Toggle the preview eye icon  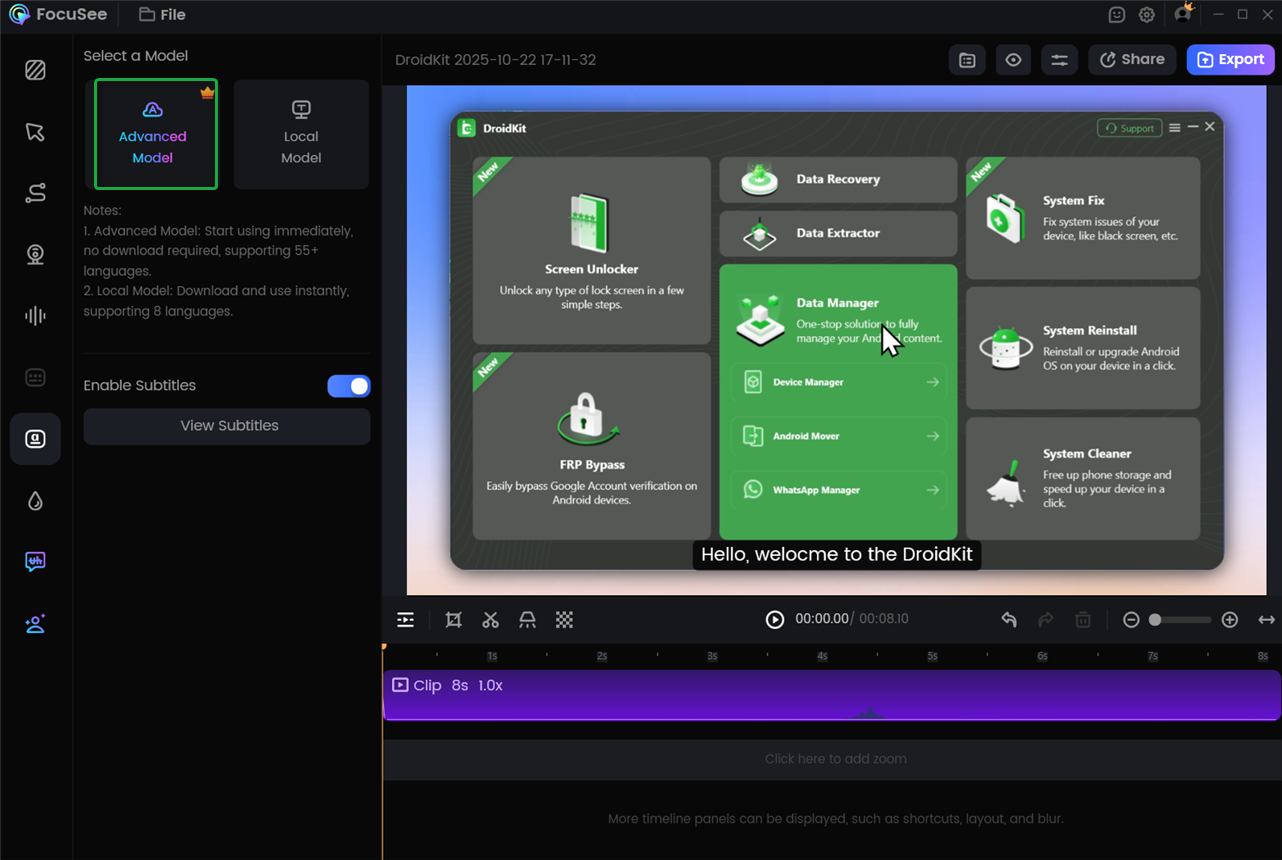[1013, 60]
